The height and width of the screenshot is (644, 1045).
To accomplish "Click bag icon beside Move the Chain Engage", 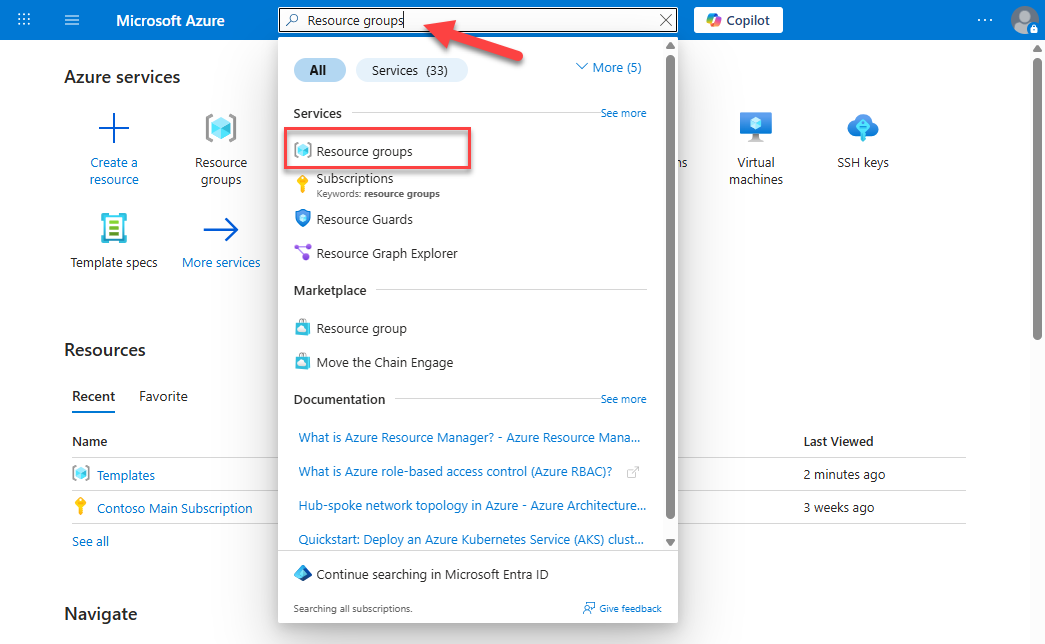I will pyautogui.click(x=303, y=361).
